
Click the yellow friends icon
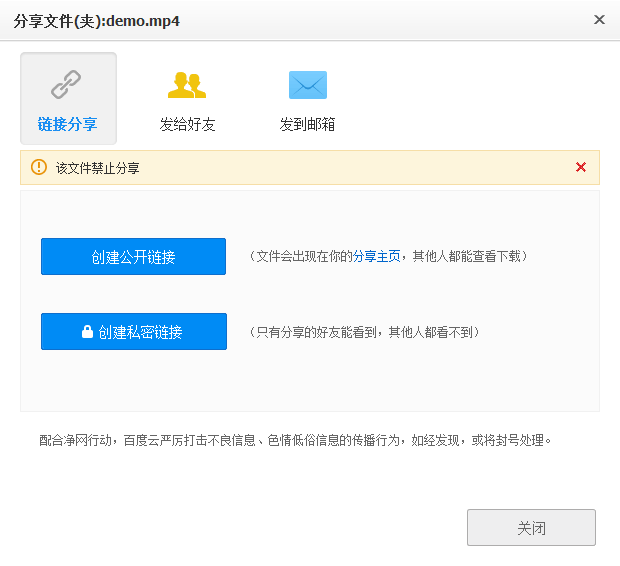pos(187,85)
